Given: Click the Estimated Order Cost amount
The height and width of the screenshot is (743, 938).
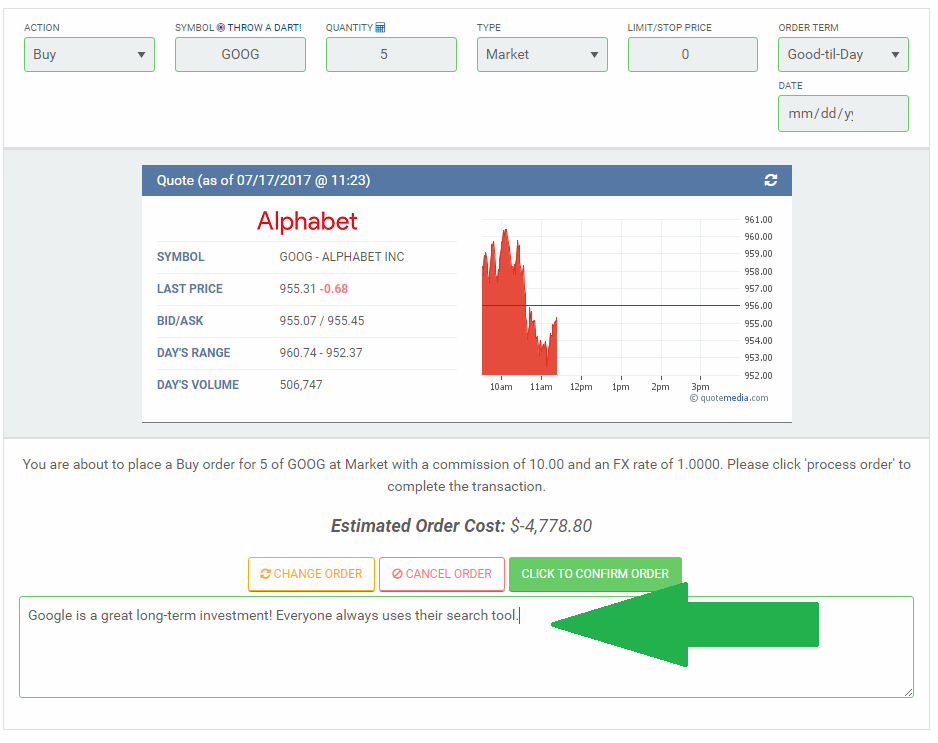Looking at the screenshot, I should point(551,526).
